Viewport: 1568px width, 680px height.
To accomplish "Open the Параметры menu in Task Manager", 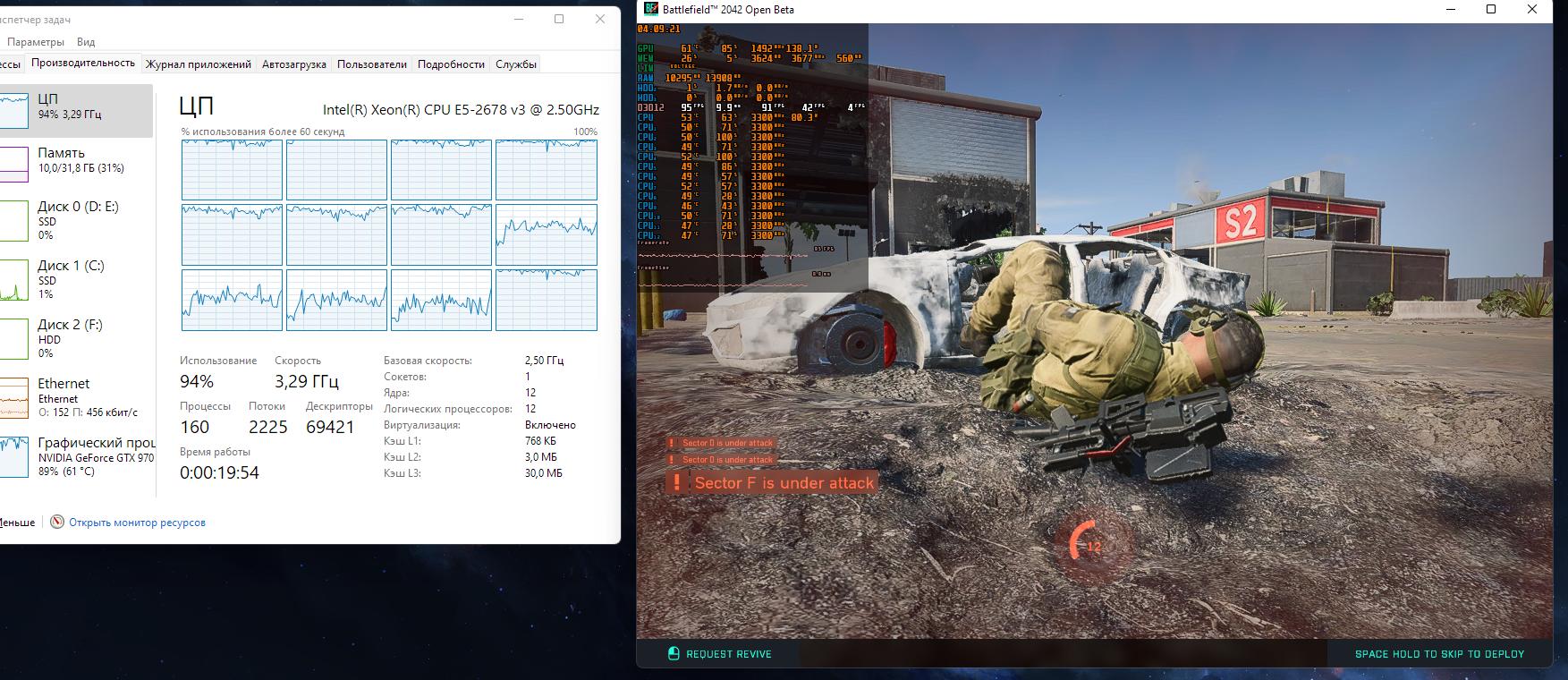I will pyautogui.click(x=36, y=41).
